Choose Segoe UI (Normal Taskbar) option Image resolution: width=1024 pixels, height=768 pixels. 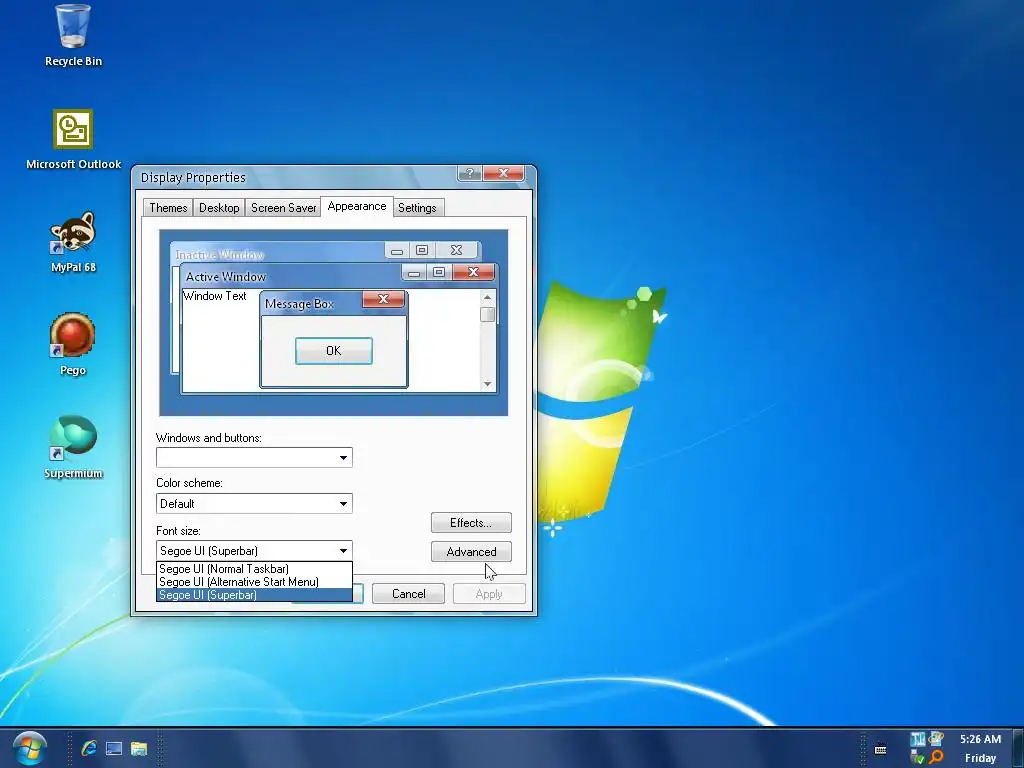[254, 569]
